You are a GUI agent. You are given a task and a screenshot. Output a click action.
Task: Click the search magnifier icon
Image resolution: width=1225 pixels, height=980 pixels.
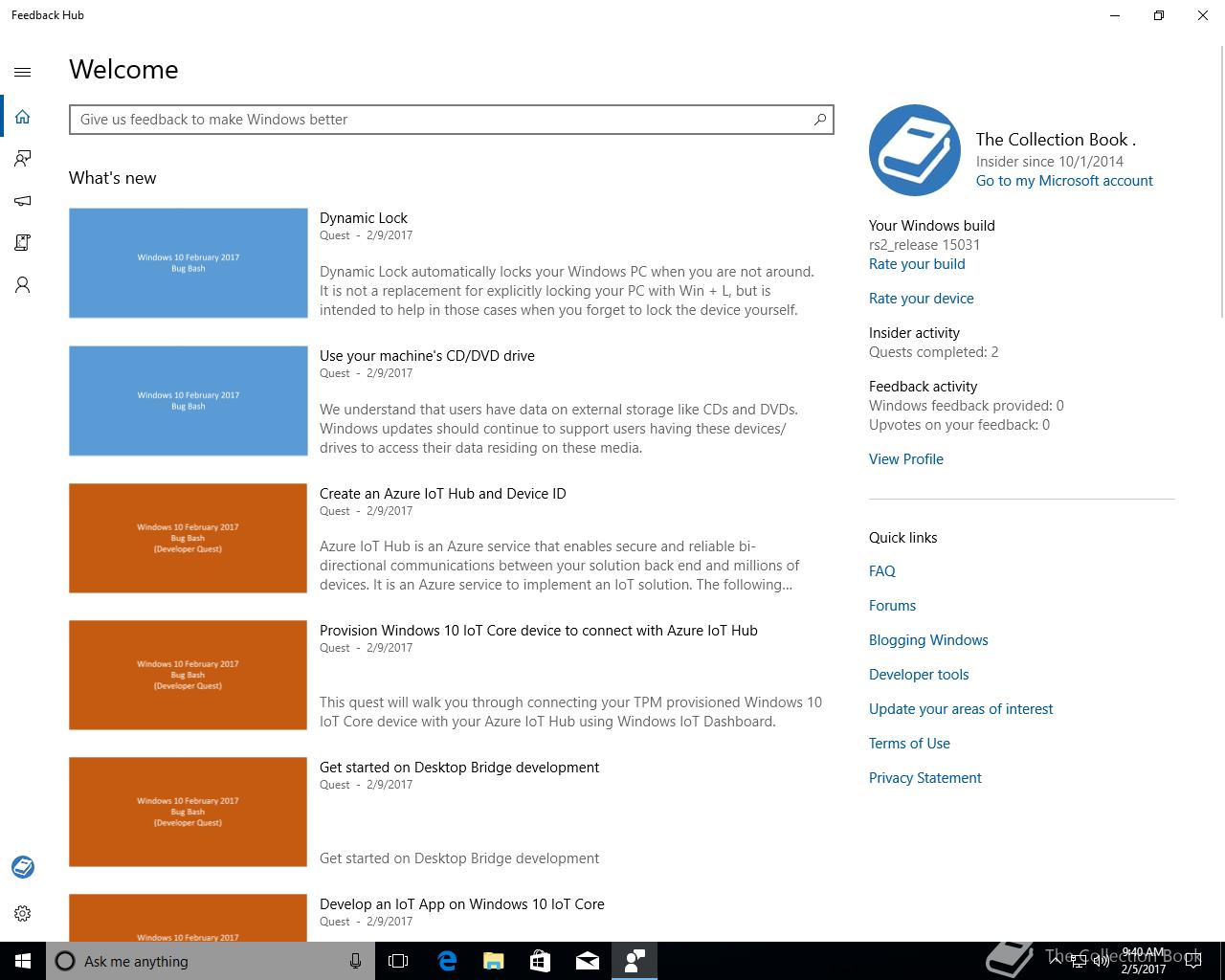[820, 120]
